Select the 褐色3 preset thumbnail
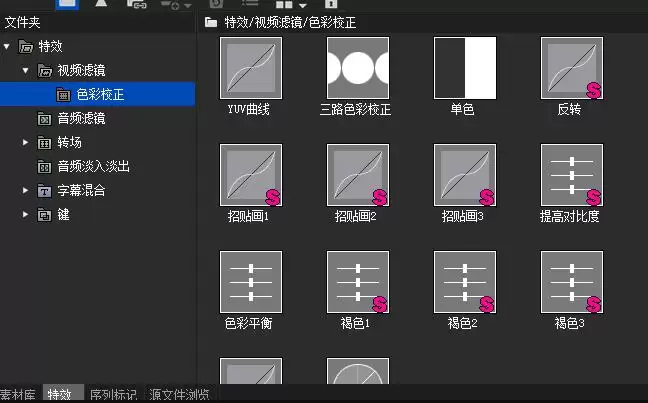Viewport: 648px width, 403px height. tap(572, 282)
